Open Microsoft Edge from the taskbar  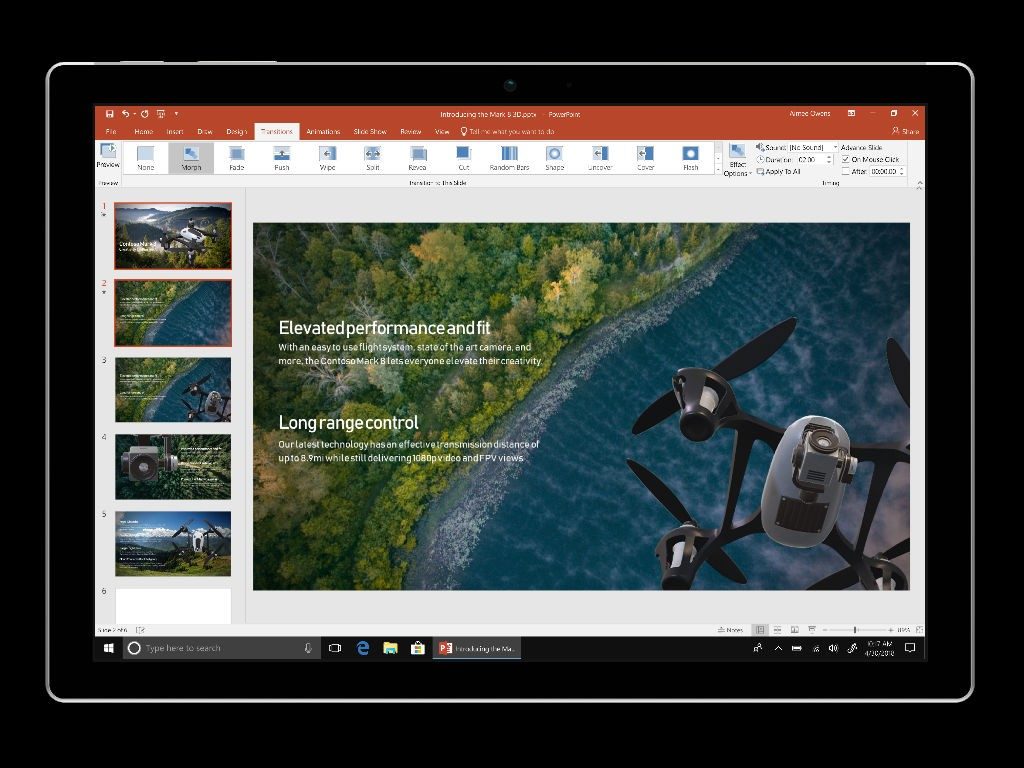pyautogui.click(x=362, y=648)
